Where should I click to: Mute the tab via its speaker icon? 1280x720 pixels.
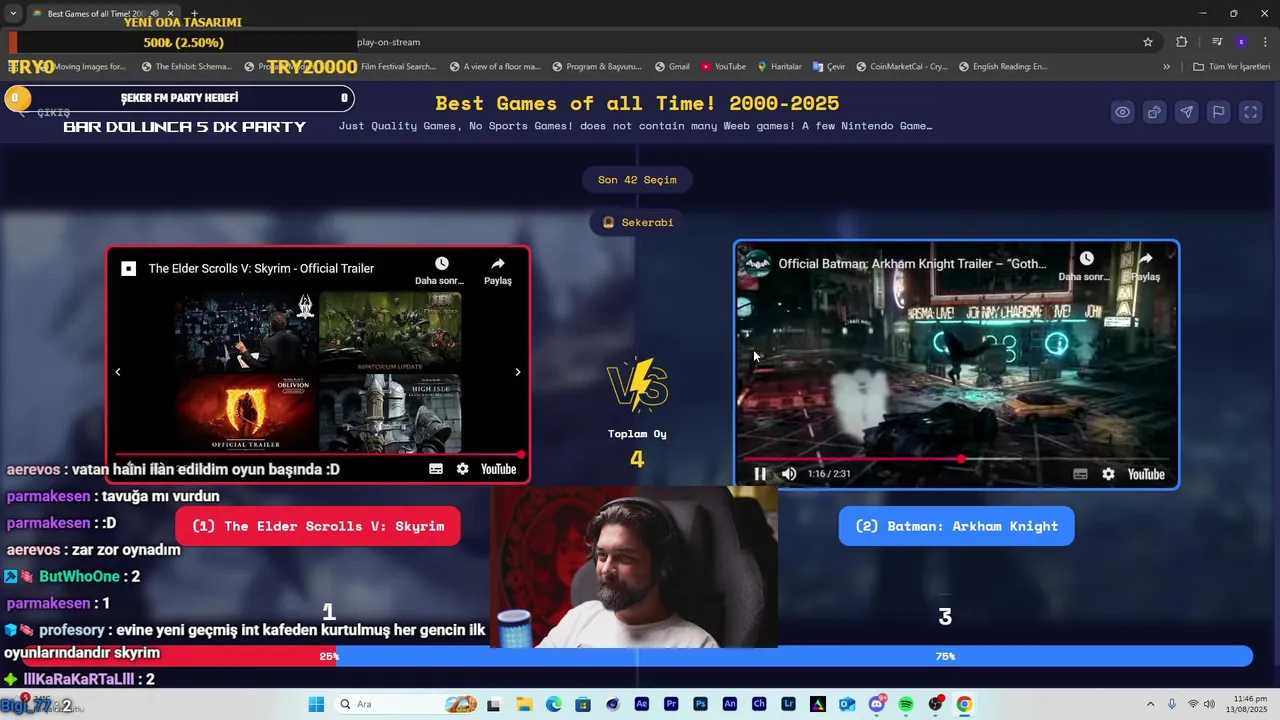154,14
